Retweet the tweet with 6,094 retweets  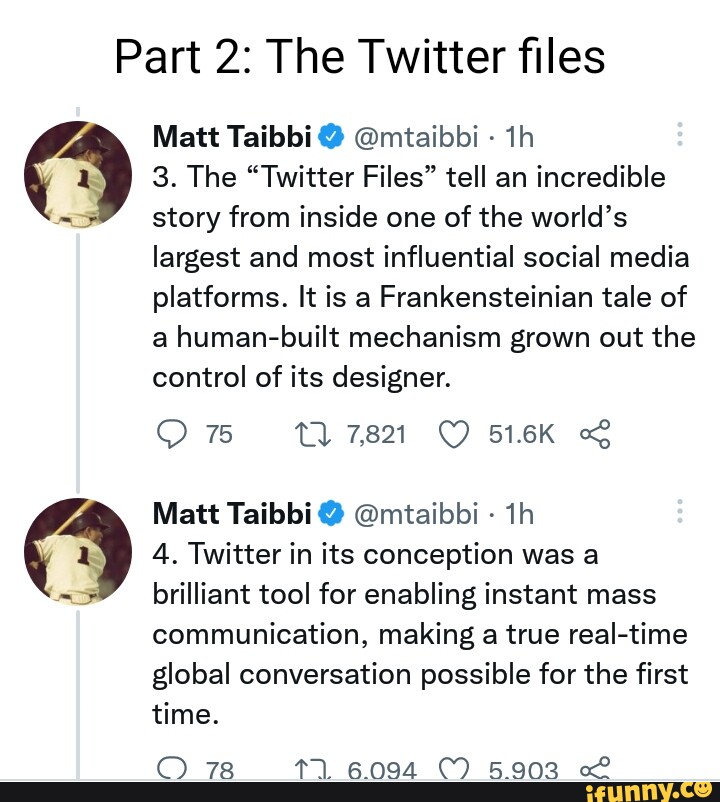[x=312, y=770]
